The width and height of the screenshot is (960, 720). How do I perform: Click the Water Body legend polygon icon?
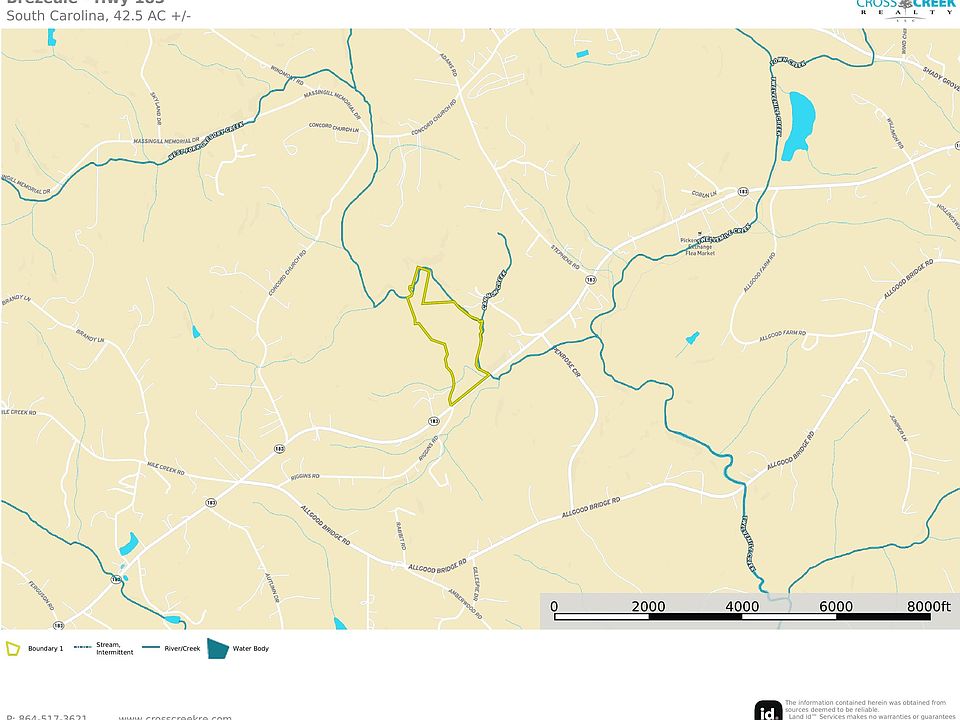[217, 648]
